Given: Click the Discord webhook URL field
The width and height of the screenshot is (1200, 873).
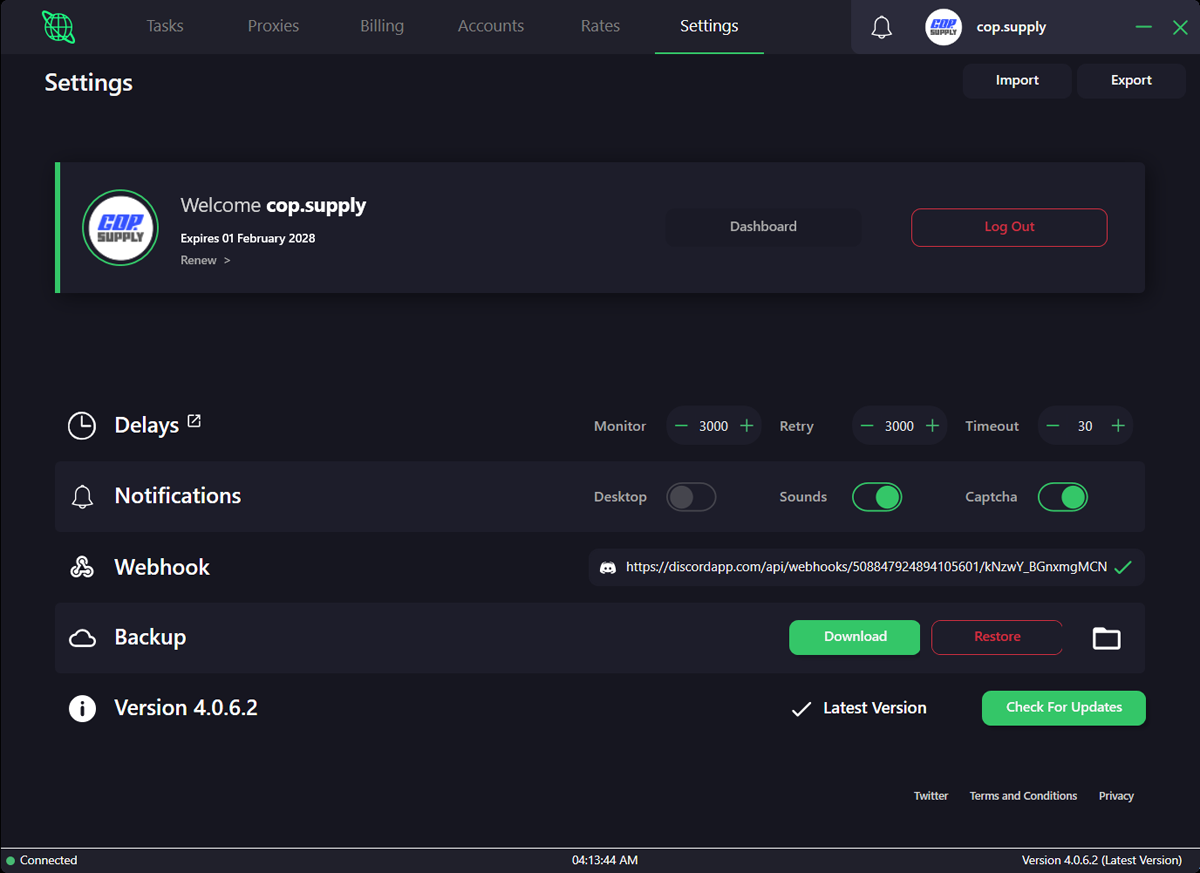Looking at the screenshot, I should click(x=865, y=567).
